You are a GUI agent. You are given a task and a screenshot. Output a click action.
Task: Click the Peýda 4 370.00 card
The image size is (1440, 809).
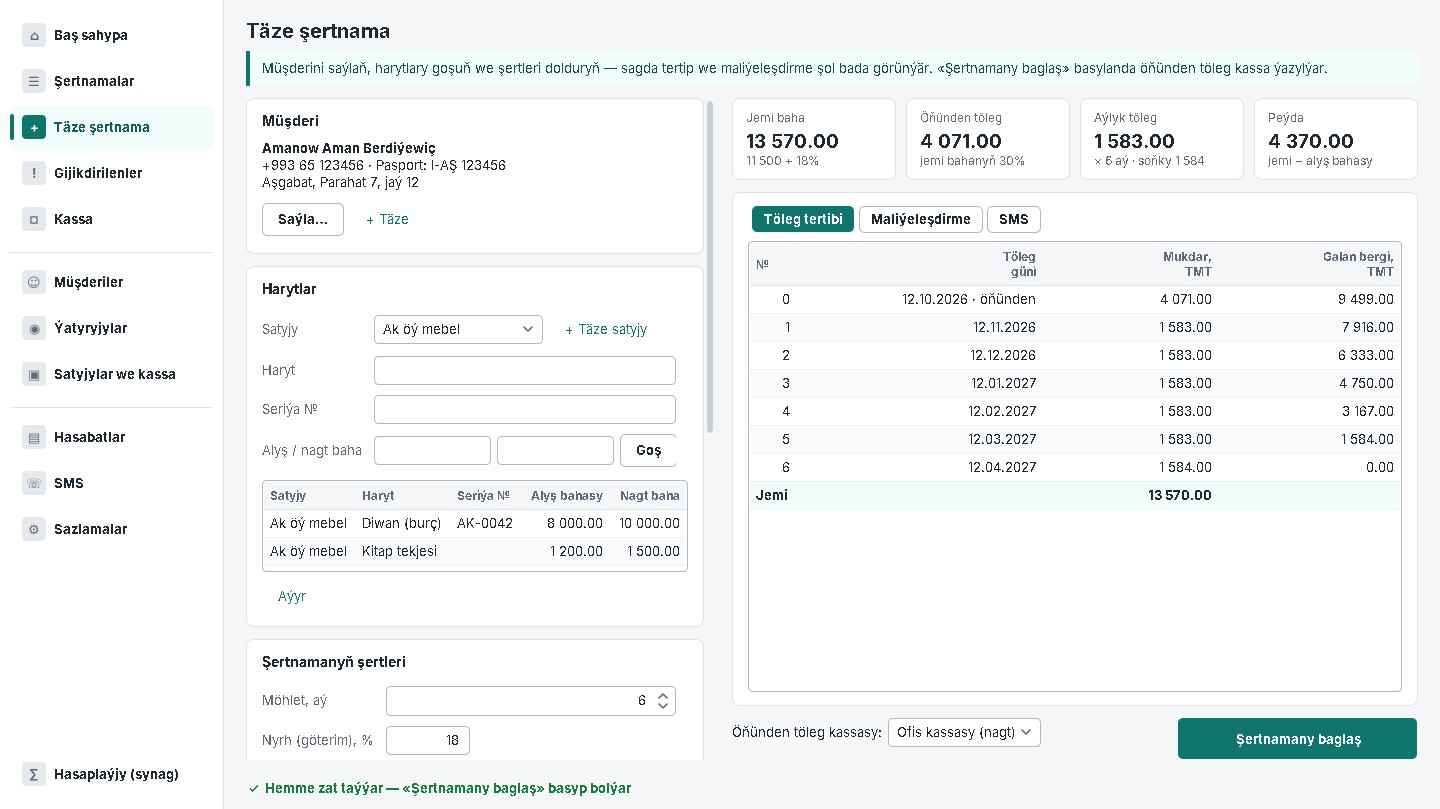coord(1336,139)
